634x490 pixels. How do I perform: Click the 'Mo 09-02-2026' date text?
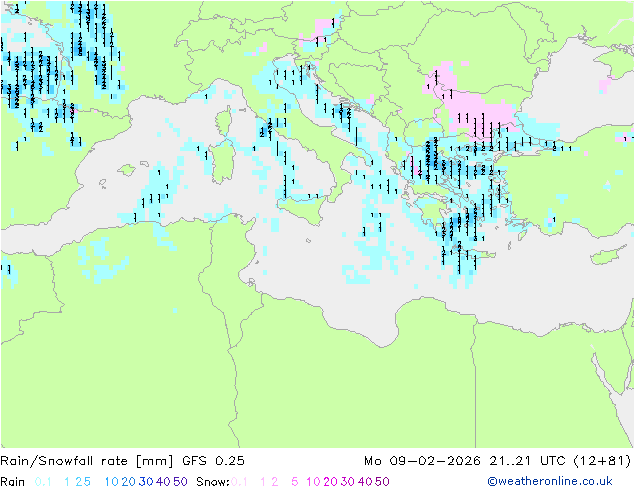click(x=422, y=461)
